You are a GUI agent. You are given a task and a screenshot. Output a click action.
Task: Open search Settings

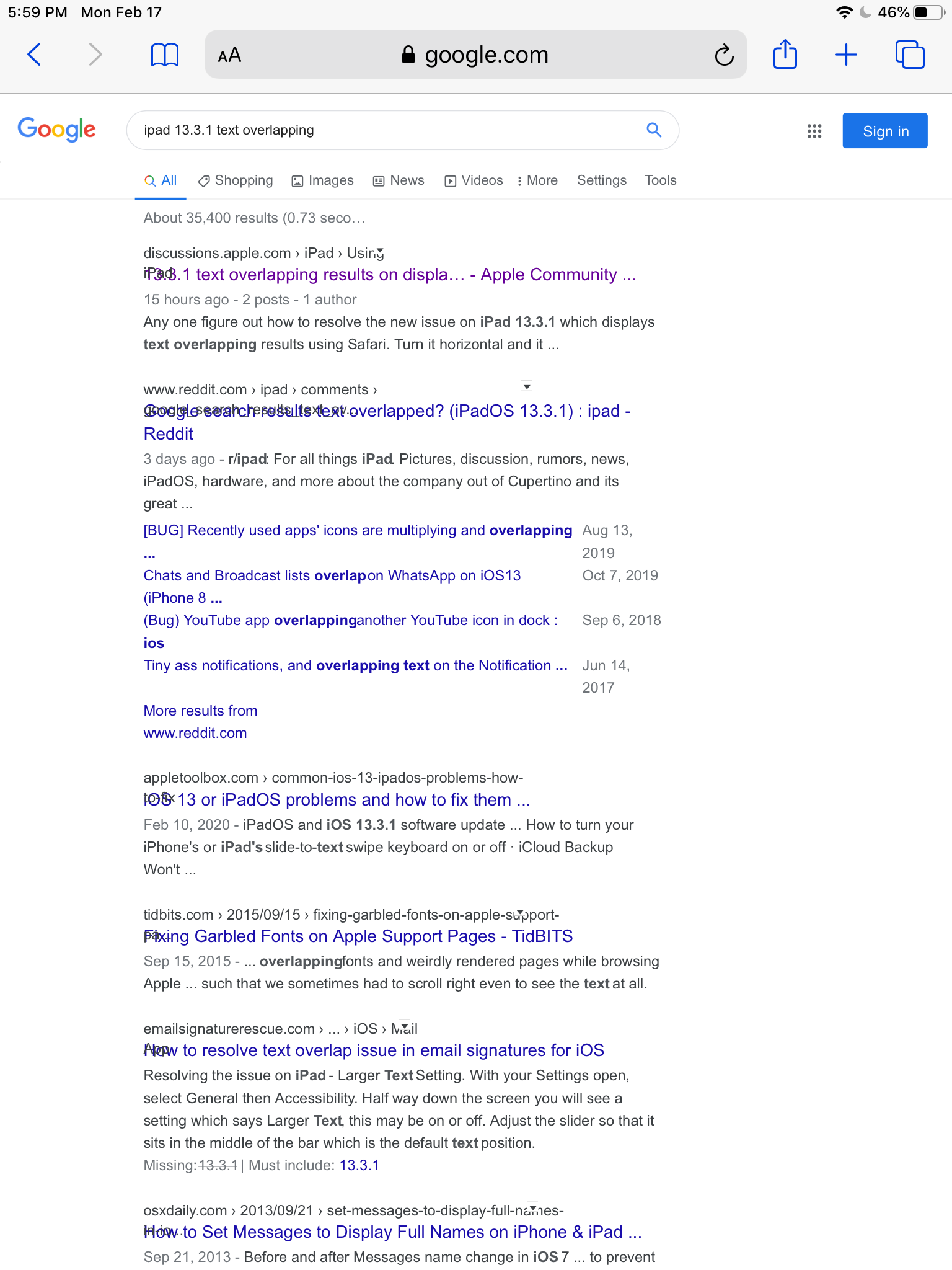pos(602,180)
